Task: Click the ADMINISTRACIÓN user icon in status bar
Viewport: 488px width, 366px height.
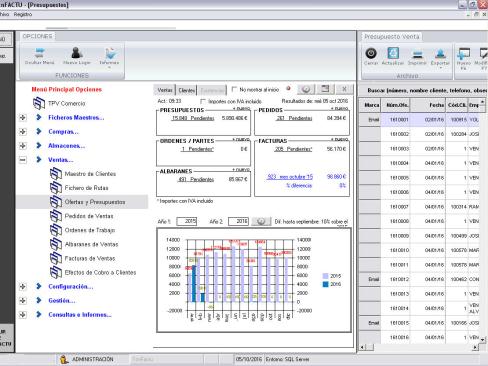Action: pos(64,359)
